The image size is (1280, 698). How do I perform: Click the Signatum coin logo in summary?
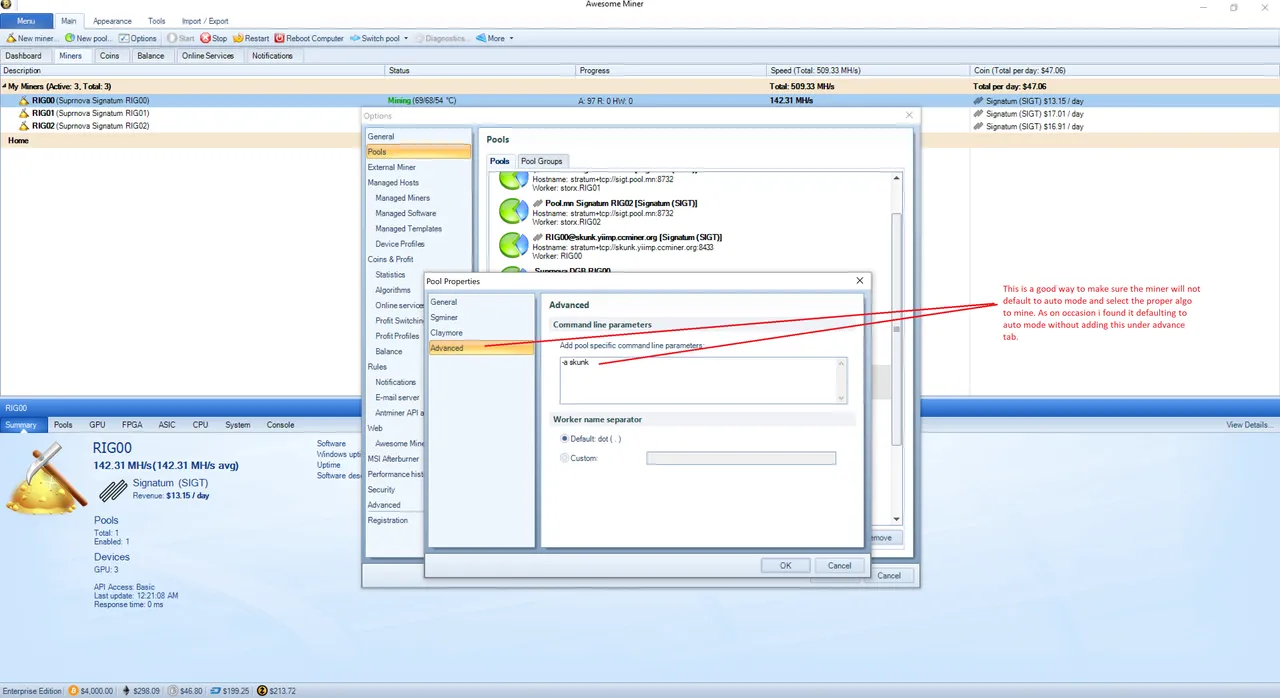pyautogui.click(x=113, y=489)
